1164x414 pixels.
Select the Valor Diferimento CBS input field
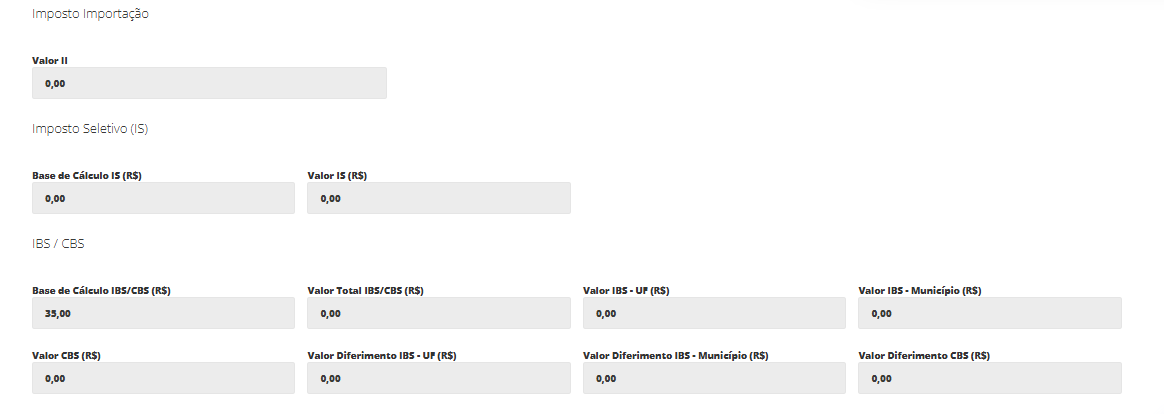[989, 378]
